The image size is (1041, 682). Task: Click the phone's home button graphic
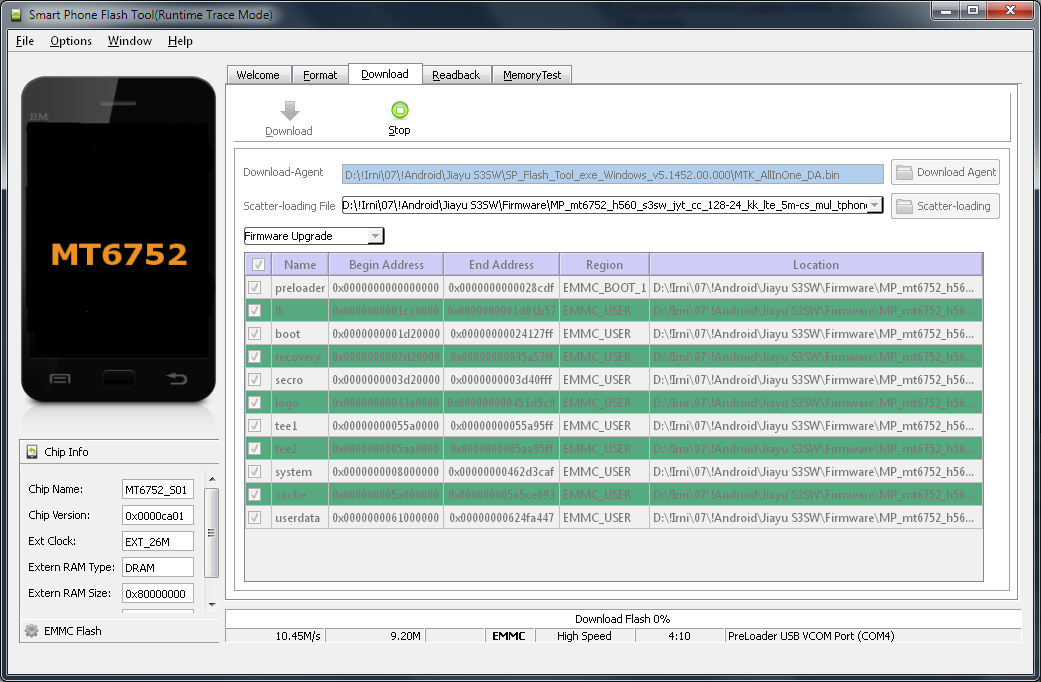(119, 379)
